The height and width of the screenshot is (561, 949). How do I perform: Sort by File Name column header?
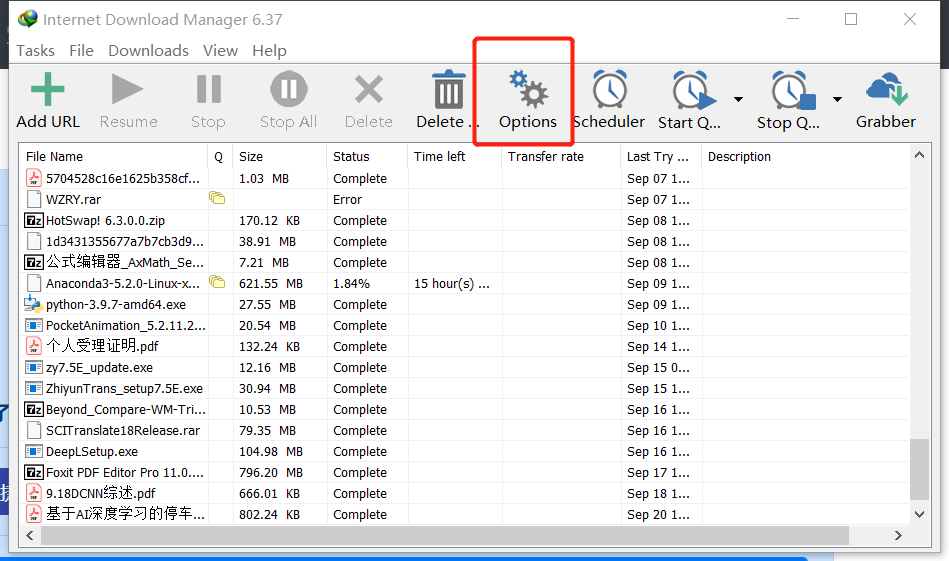114,157
